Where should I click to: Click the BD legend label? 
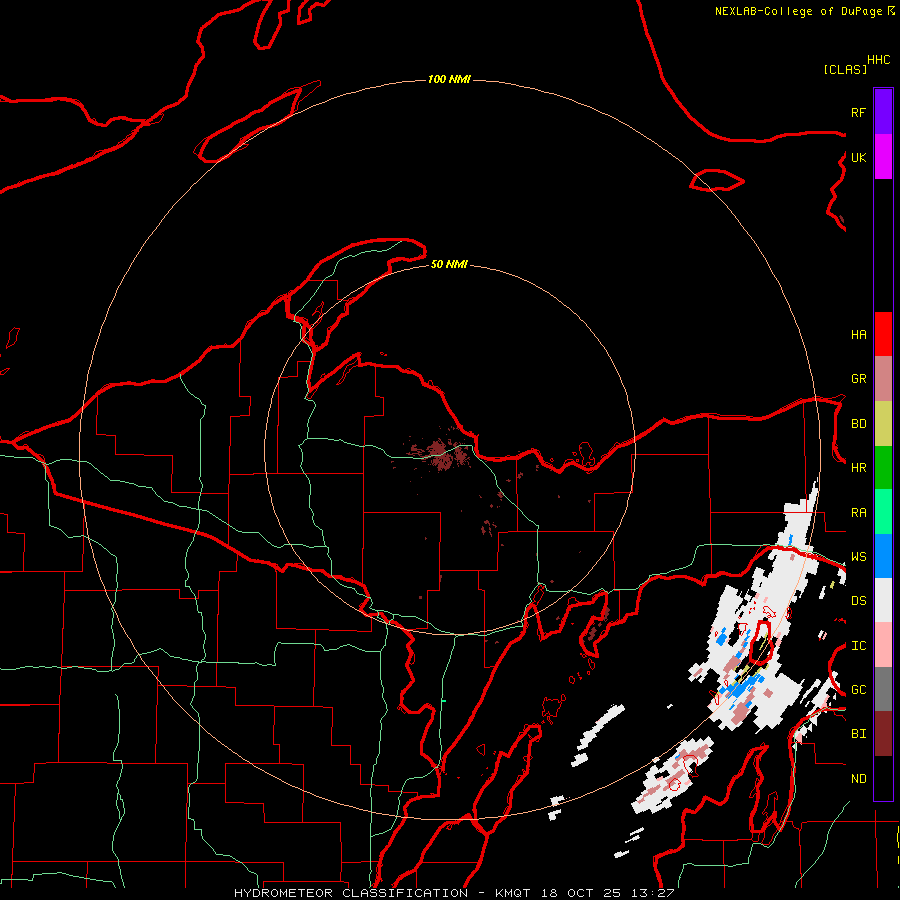858,424
